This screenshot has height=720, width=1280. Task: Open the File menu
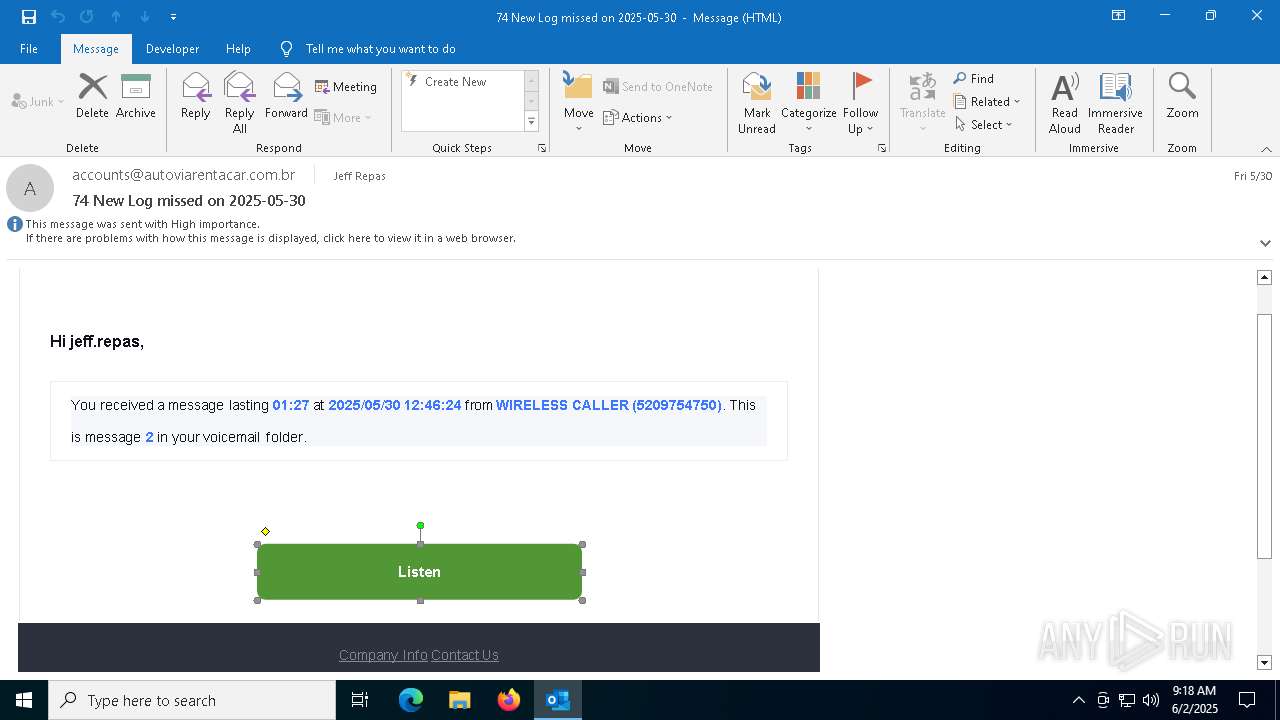click(x=29, y=48)
